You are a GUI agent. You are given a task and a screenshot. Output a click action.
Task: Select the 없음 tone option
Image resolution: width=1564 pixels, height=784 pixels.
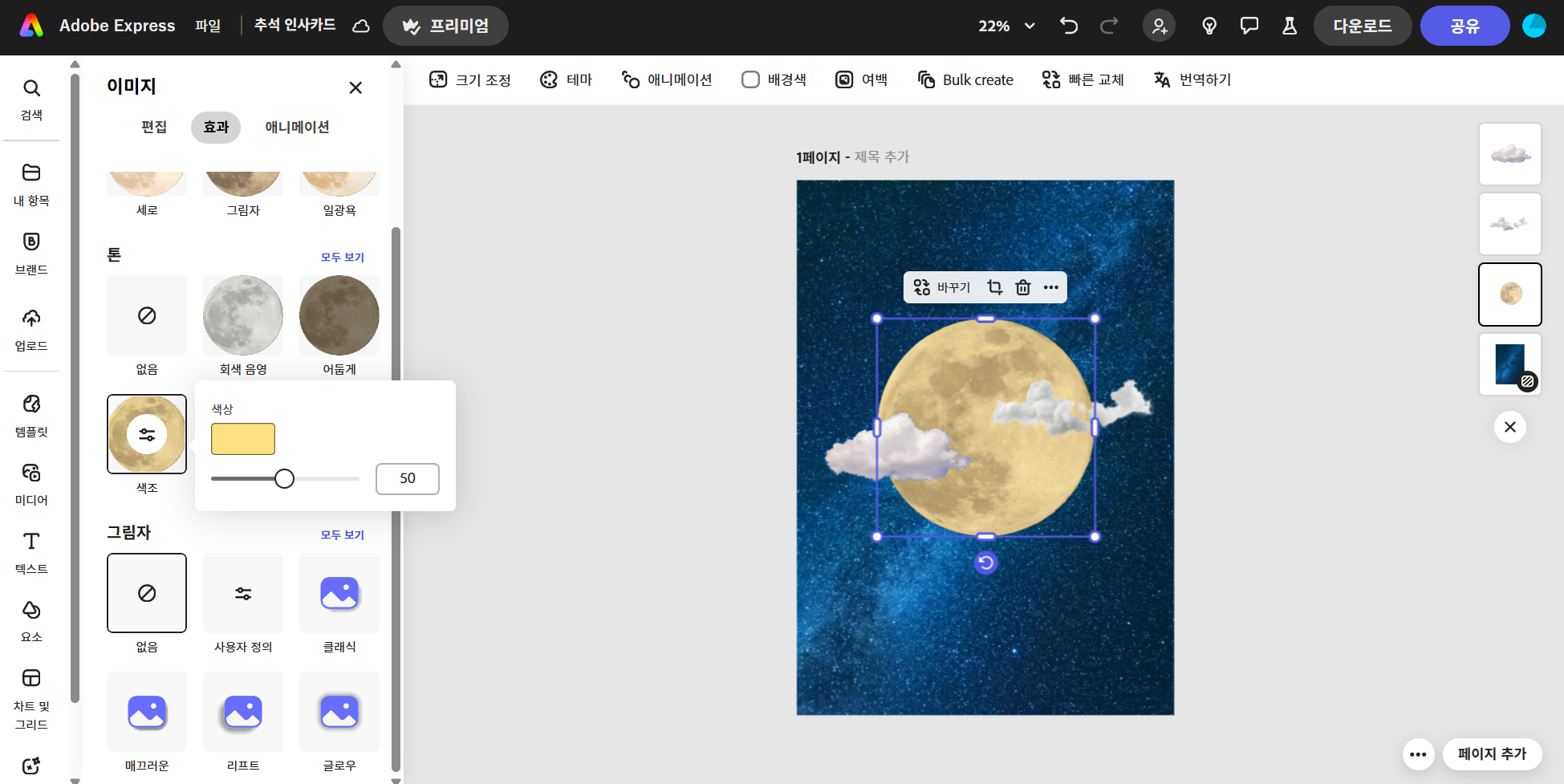tap(147, 315)
